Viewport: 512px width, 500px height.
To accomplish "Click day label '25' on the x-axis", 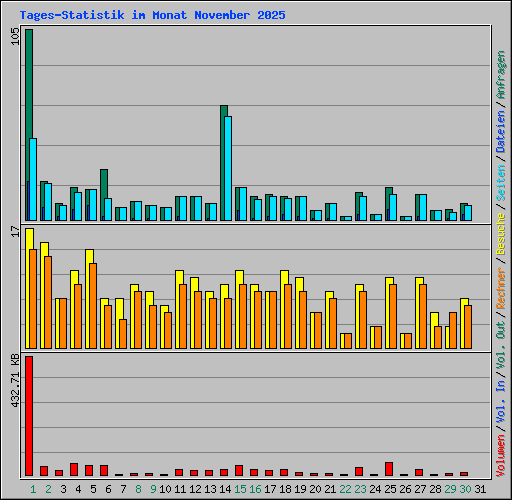I will pos(390,489).
